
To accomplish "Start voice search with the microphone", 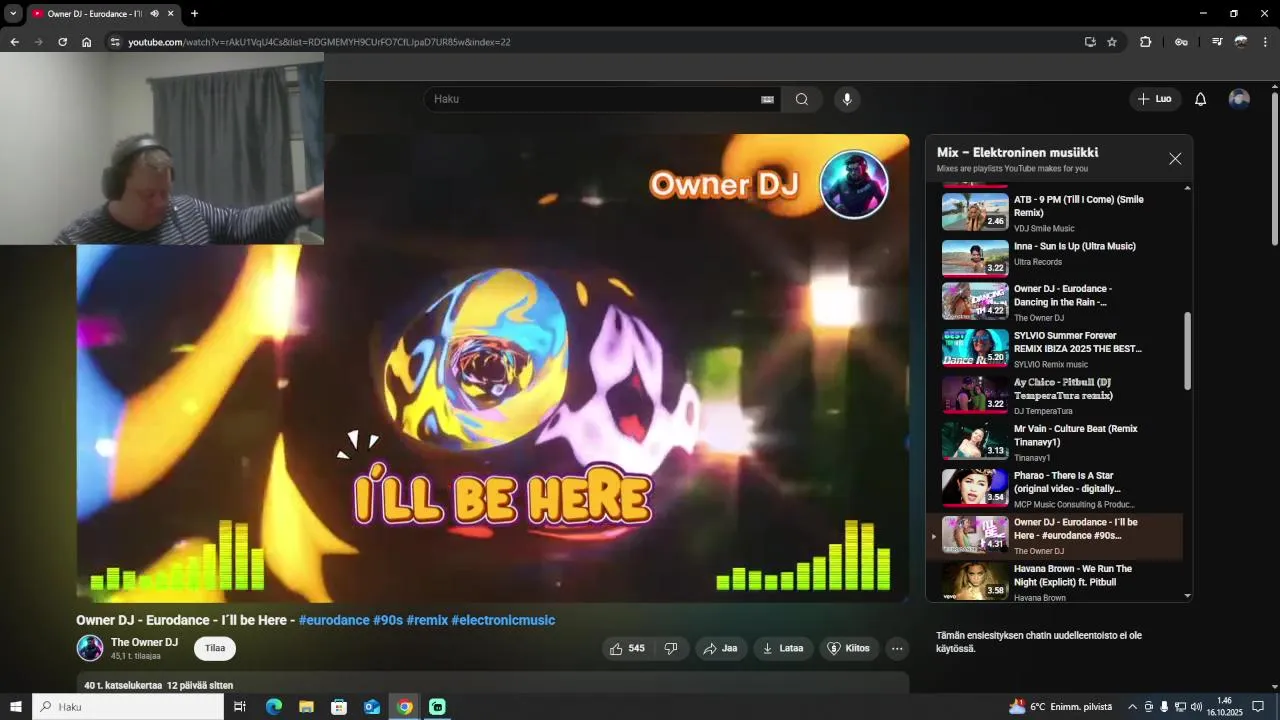I will coord(847,99).
